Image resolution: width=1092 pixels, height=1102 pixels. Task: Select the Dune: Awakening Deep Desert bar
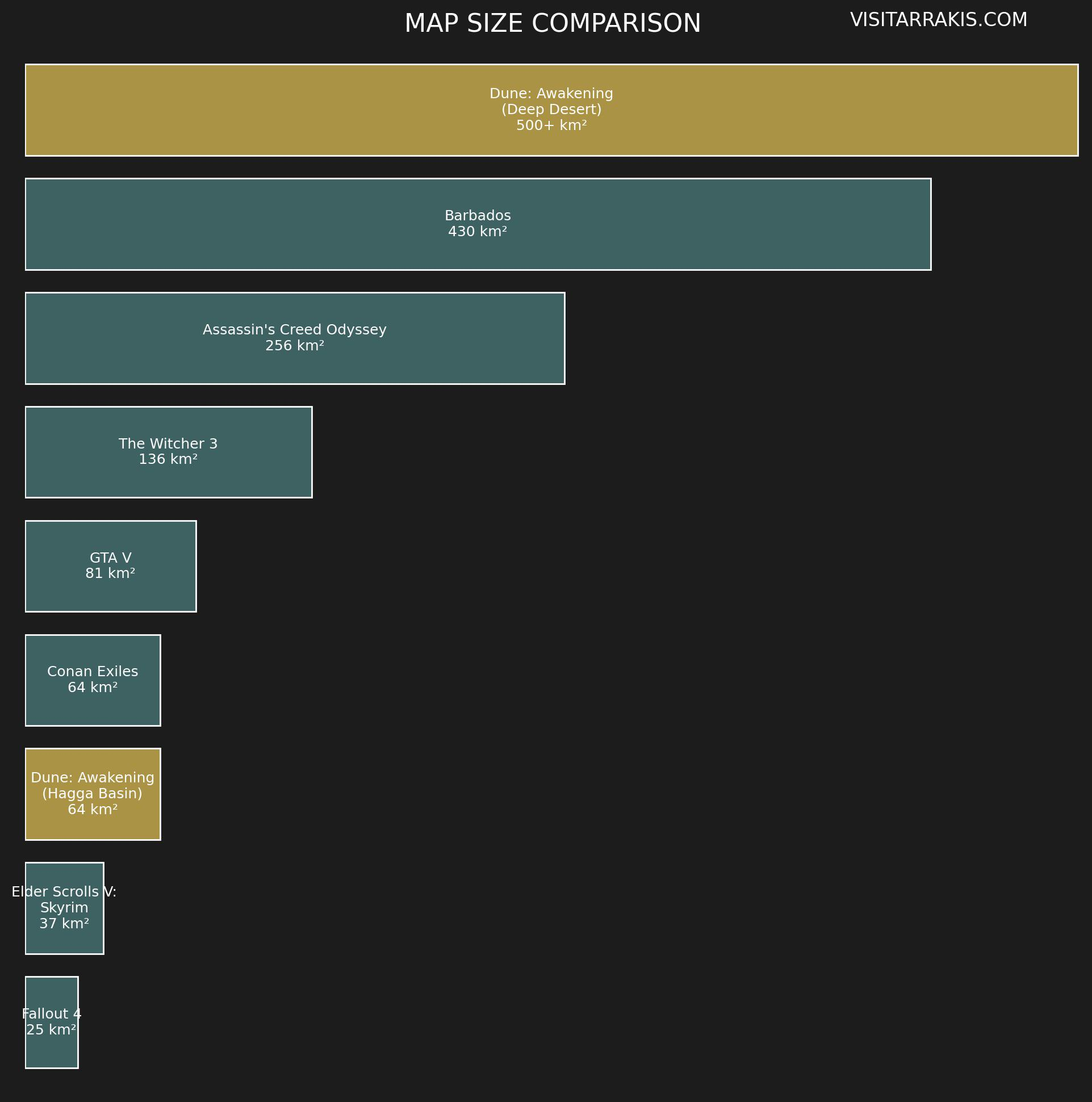pyautogui.click(x=552, y=110)
